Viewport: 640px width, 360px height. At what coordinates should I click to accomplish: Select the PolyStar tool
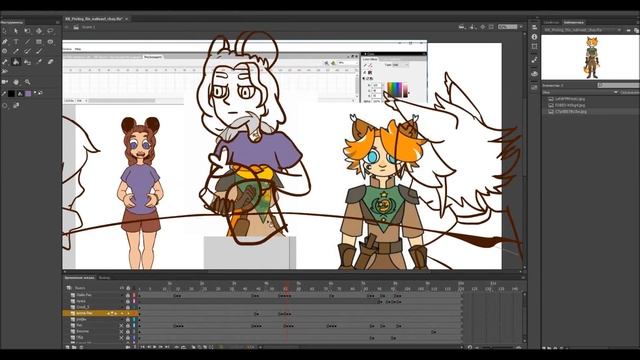4,51
